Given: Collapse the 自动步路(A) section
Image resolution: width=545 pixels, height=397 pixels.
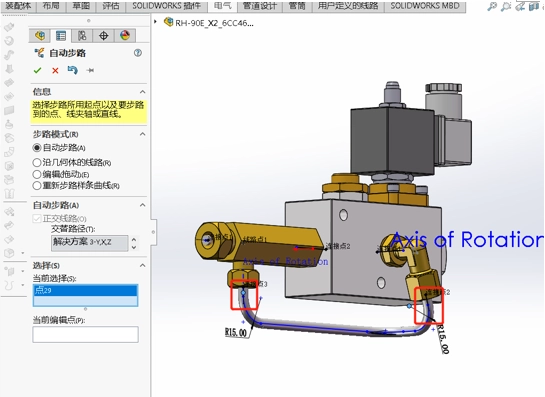Looking at the screenshot, I should coord(143,205).
